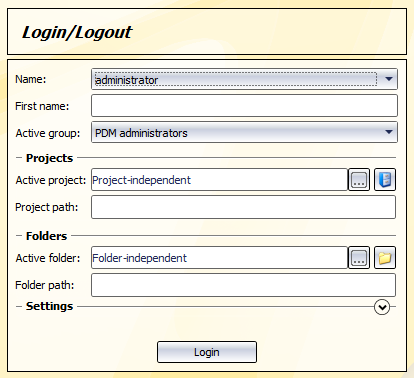
Task: Open the Name dropdown arrow
Action: point(389,79)
